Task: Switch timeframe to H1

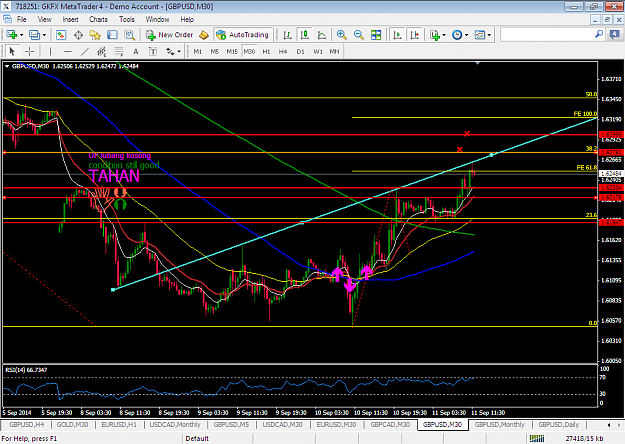Action: [x=266, y=51]
